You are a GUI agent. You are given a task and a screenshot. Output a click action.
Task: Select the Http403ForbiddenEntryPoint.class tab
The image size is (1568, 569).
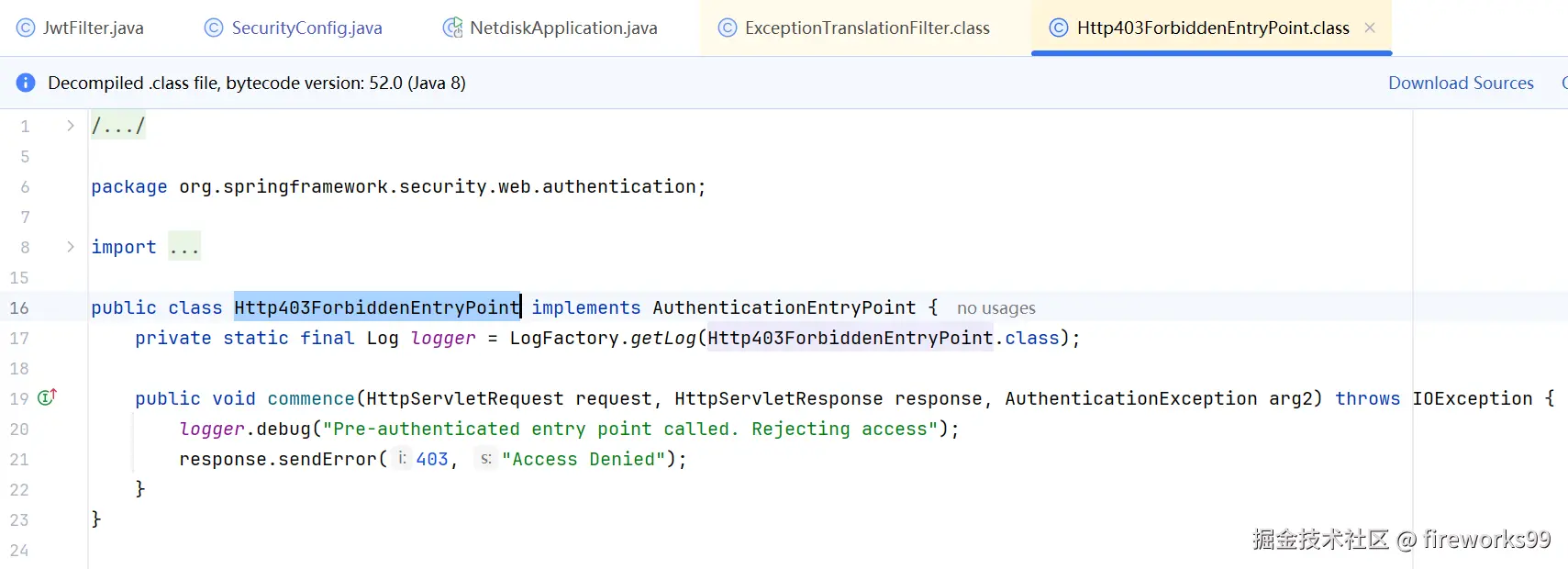point(1212,28)
